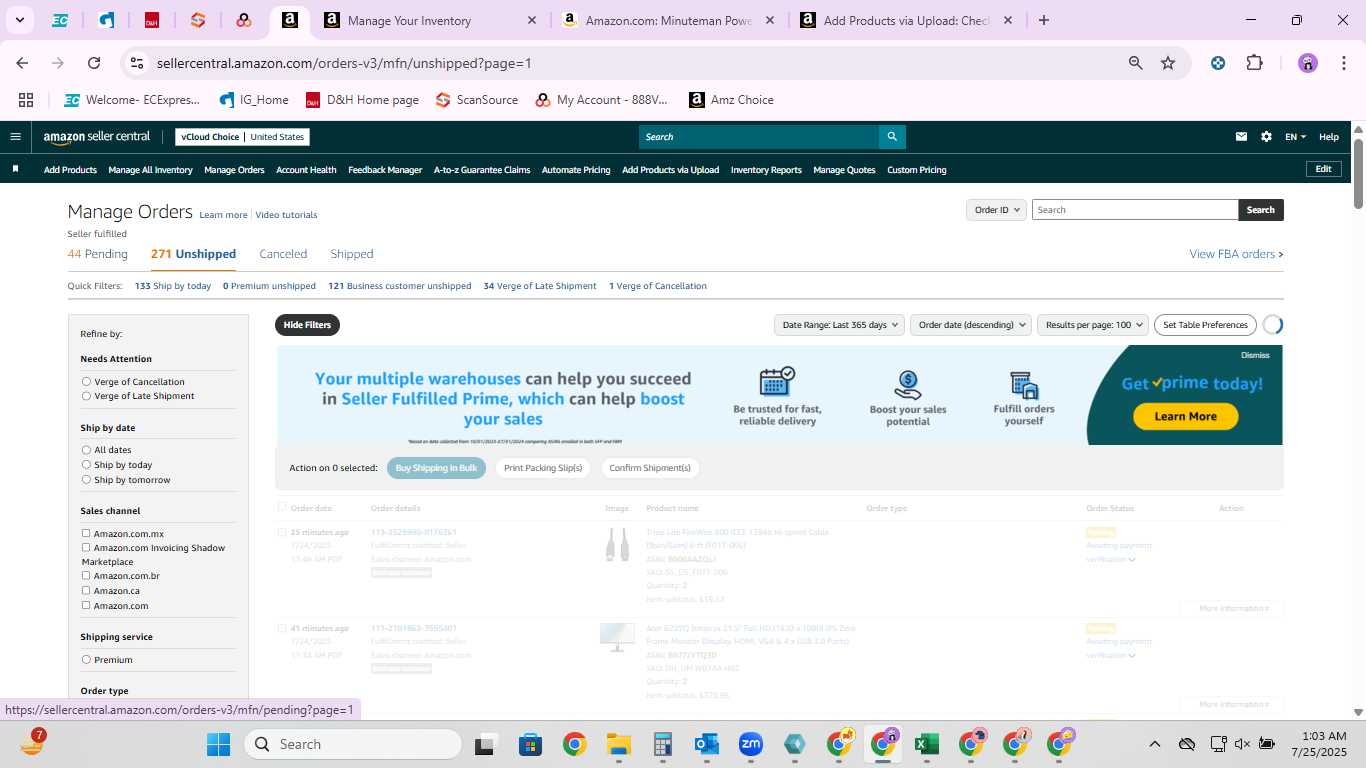
Task: Select the Premium shipping service option
Action: (x=86, y=660)
